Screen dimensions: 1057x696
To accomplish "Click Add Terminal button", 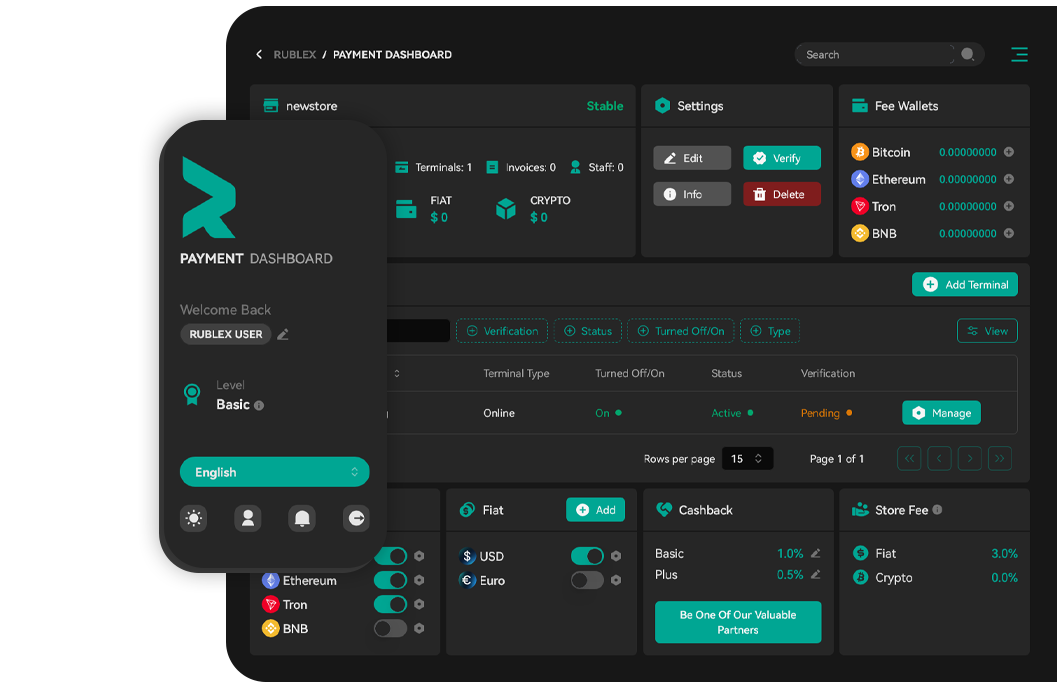I will tap(965, 285).
